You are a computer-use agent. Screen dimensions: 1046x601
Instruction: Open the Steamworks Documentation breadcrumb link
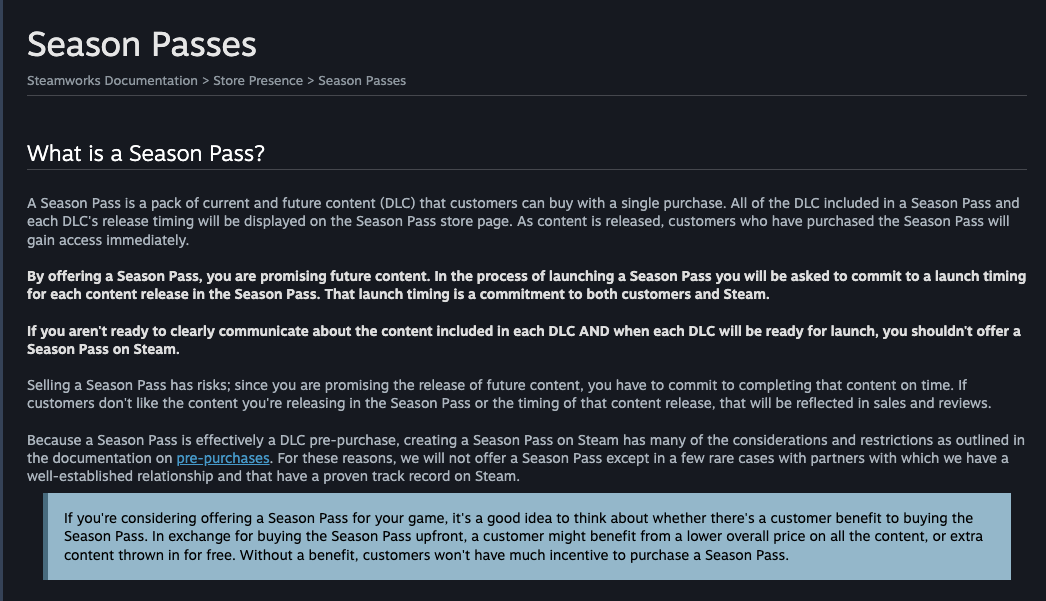click(112, 81)
